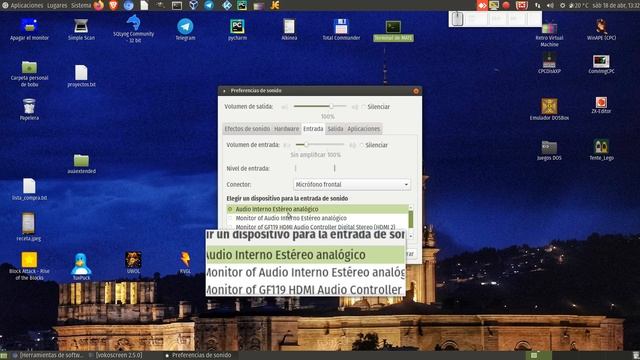640x360 pixels.
Task: Open the Firefox launcher in the top panel
Action: 99,5
